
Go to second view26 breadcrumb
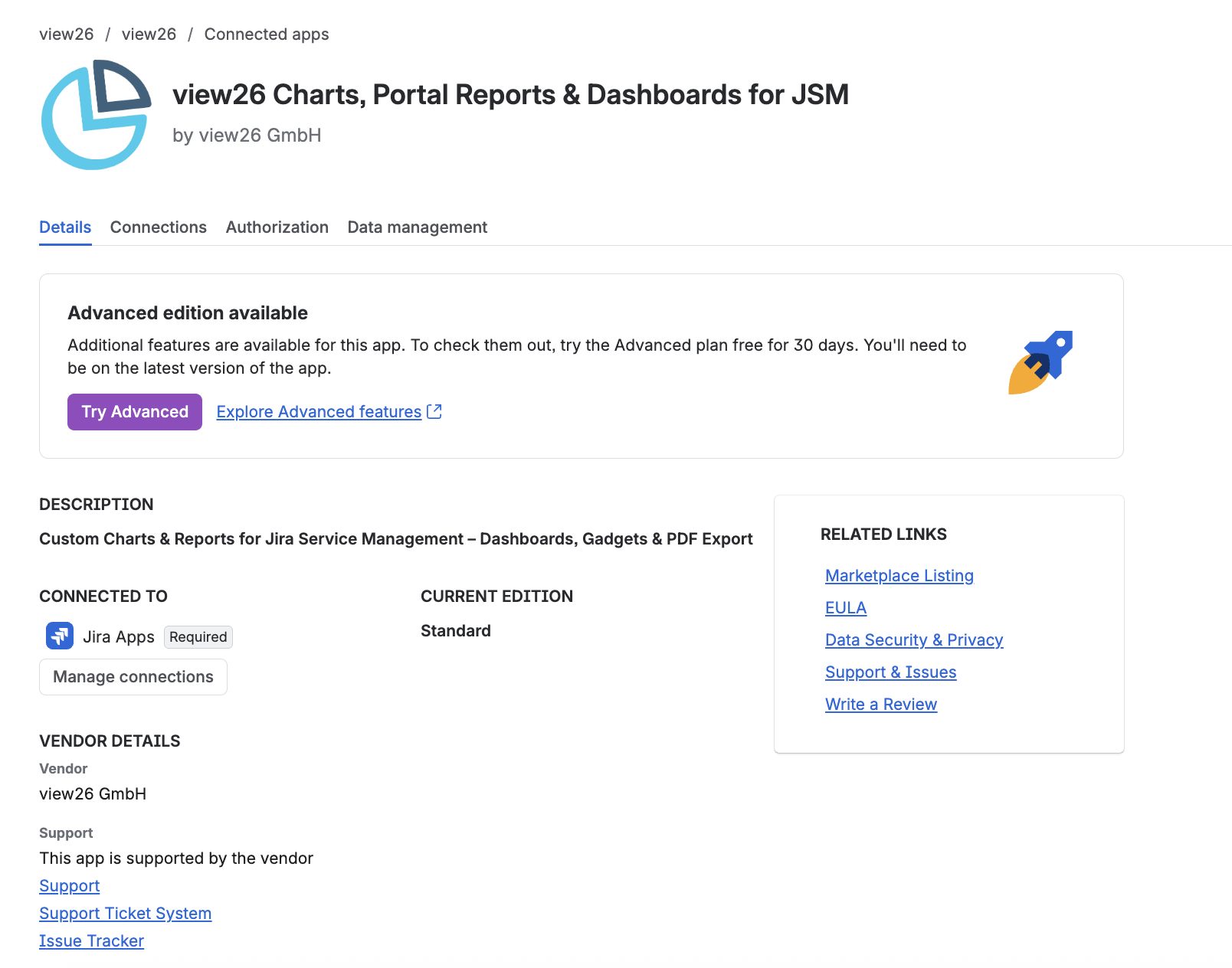149,34
